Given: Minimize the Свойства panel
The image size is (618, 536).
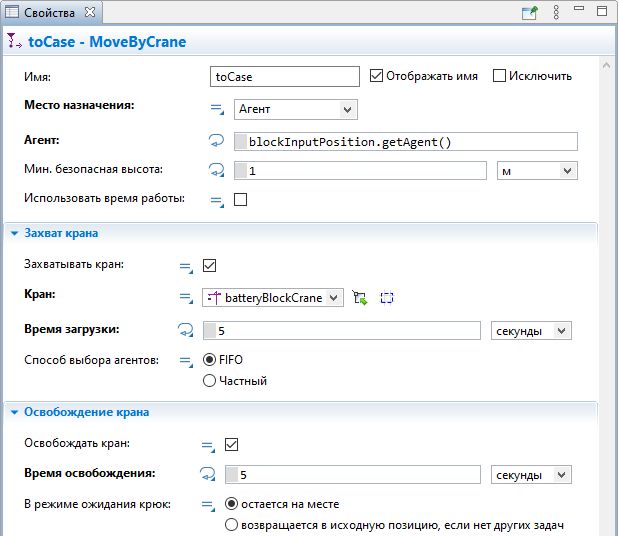Looking at the screenshot, I should [579, 8].
